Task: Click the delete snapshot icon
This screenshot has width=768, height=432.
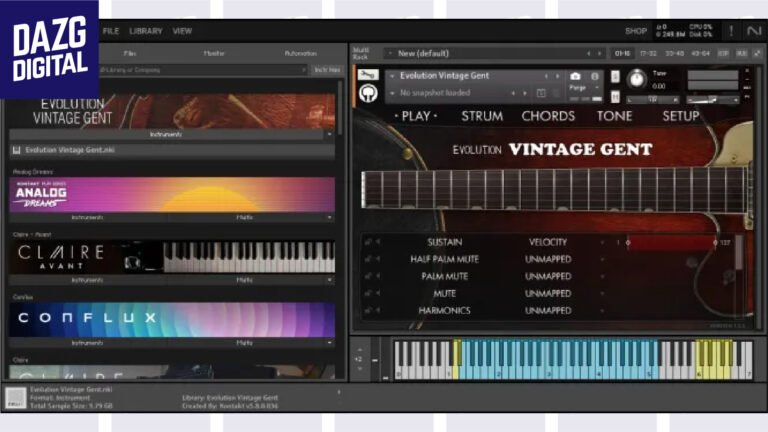Action: (556, 93)
